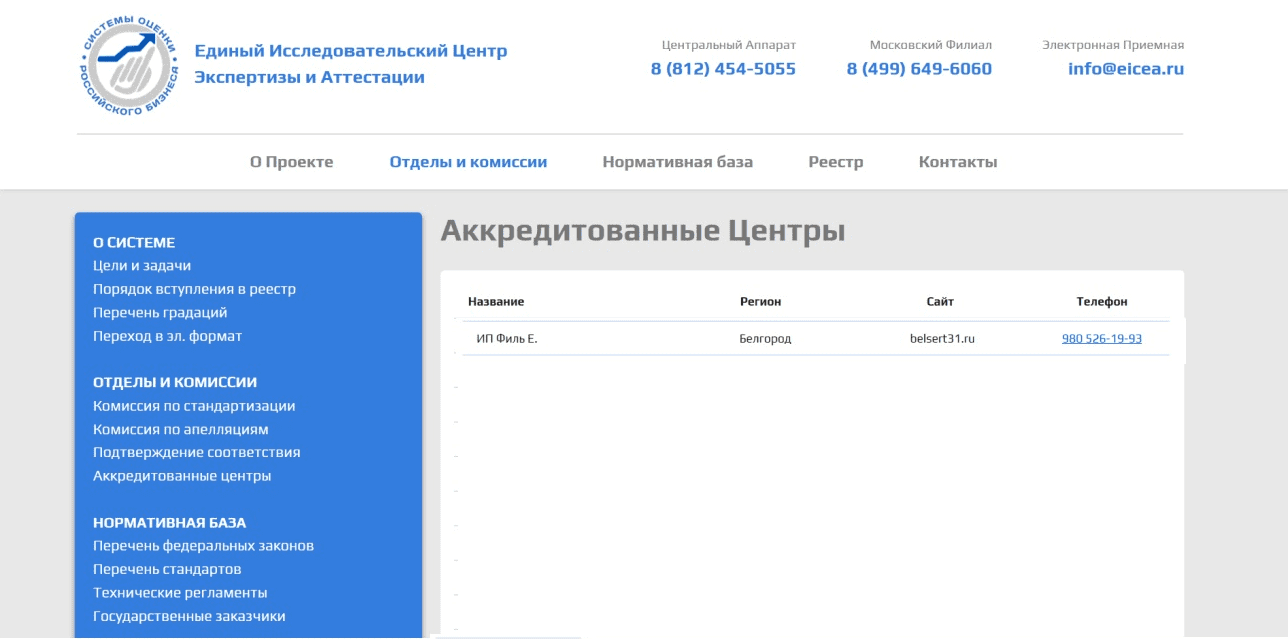Click the Аккредитованные Центры page heading
The width and height of the screenshot is (1288, 639).
pos(643,231)
